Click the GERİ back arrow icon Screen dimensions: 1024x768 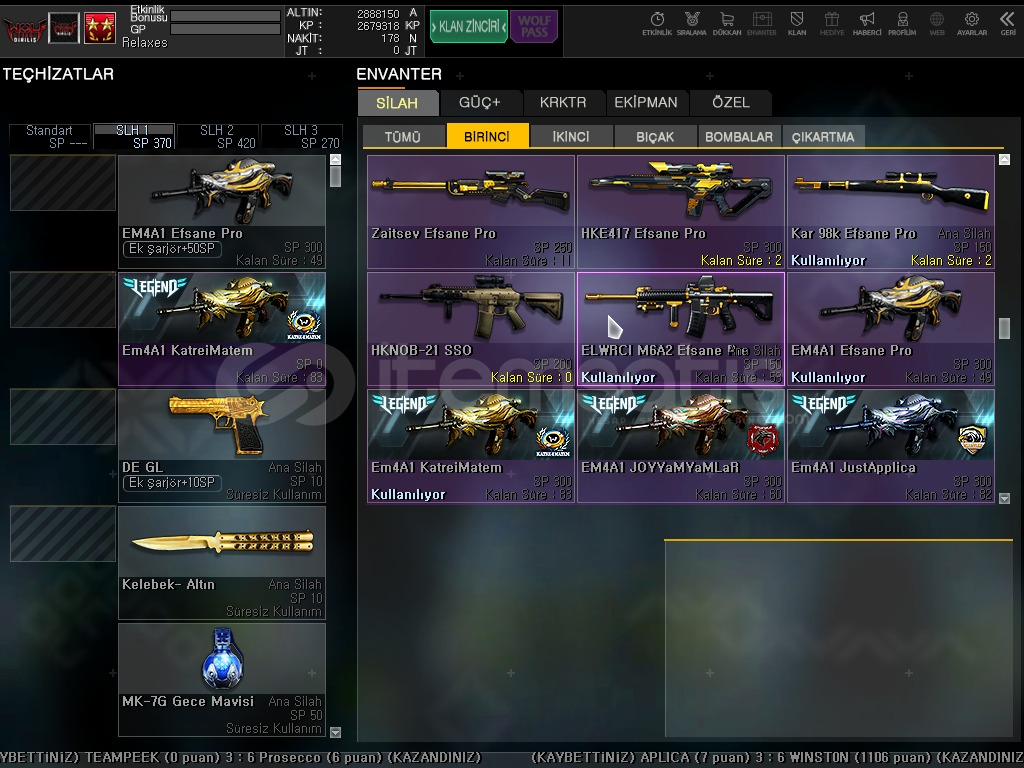click(x=1007, y=24)
